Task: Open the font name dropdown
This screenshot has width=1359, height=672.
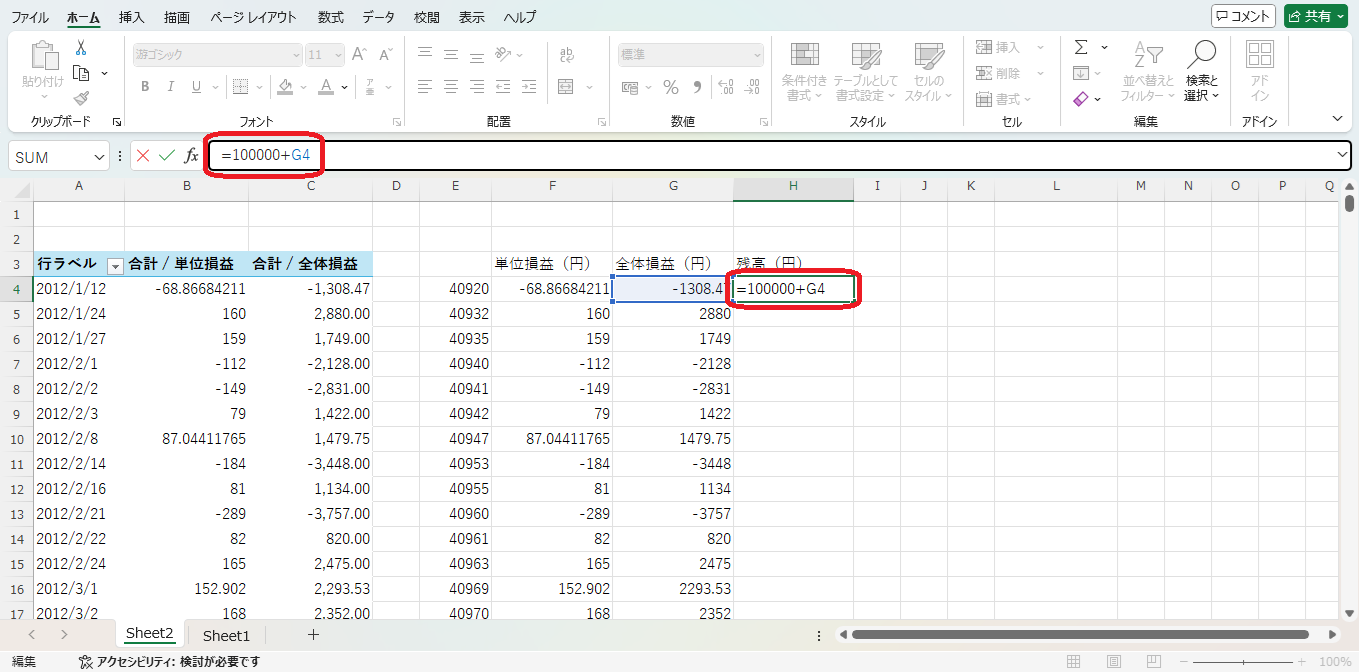Action: pyautogui.click(x=296, y=55)
